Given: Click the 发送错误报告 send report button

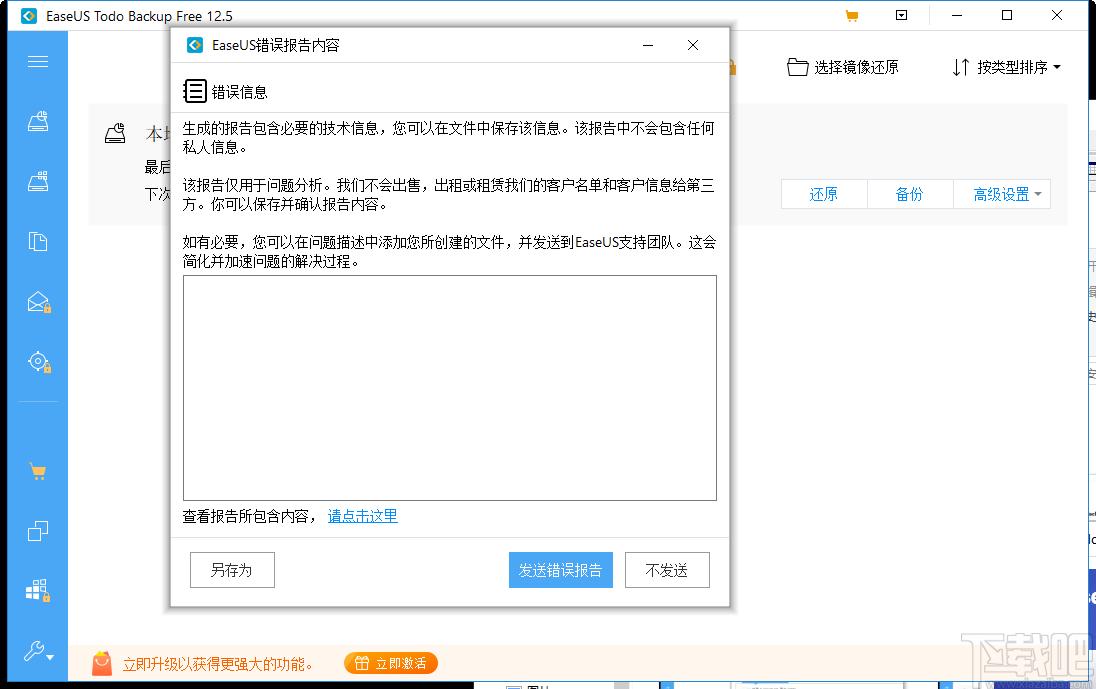Looking at the screenshot, I should [x=561, y=570].
